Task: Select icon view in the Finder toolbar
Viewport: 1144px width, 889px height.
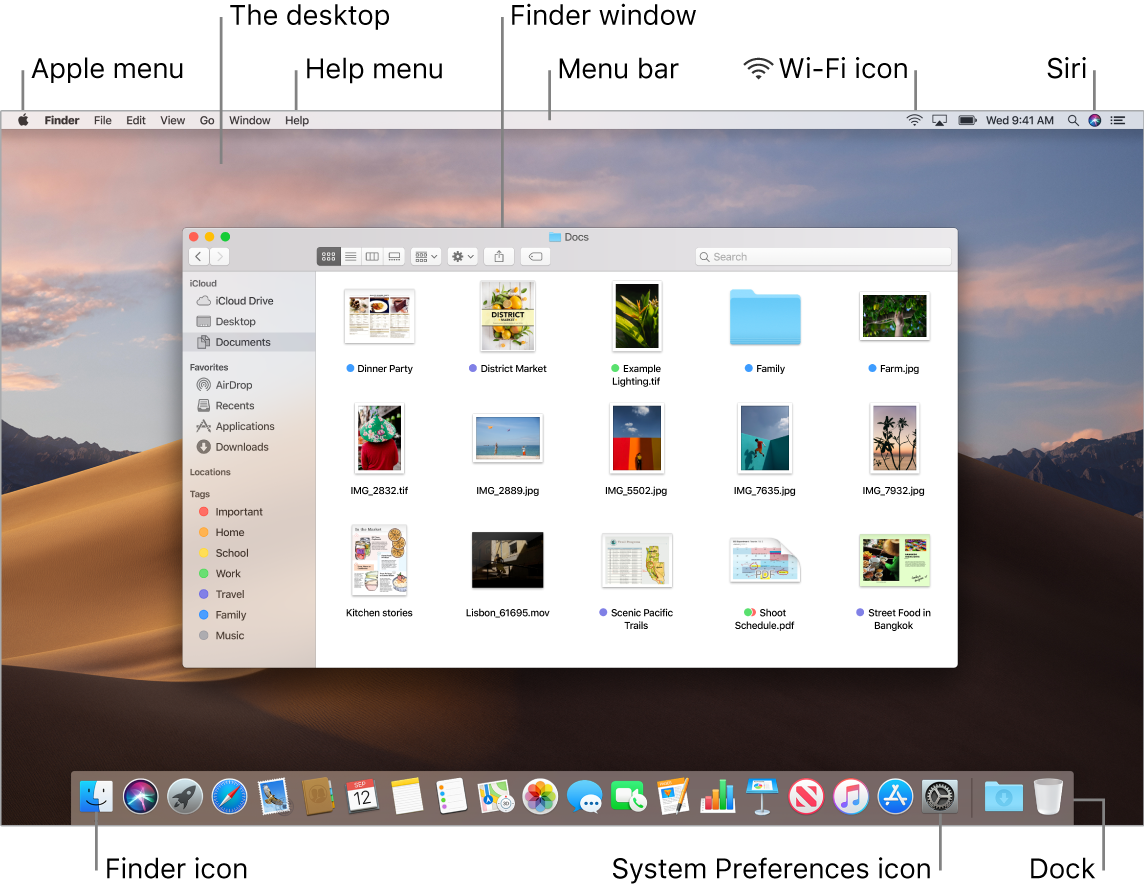Action: click(328, 256)
